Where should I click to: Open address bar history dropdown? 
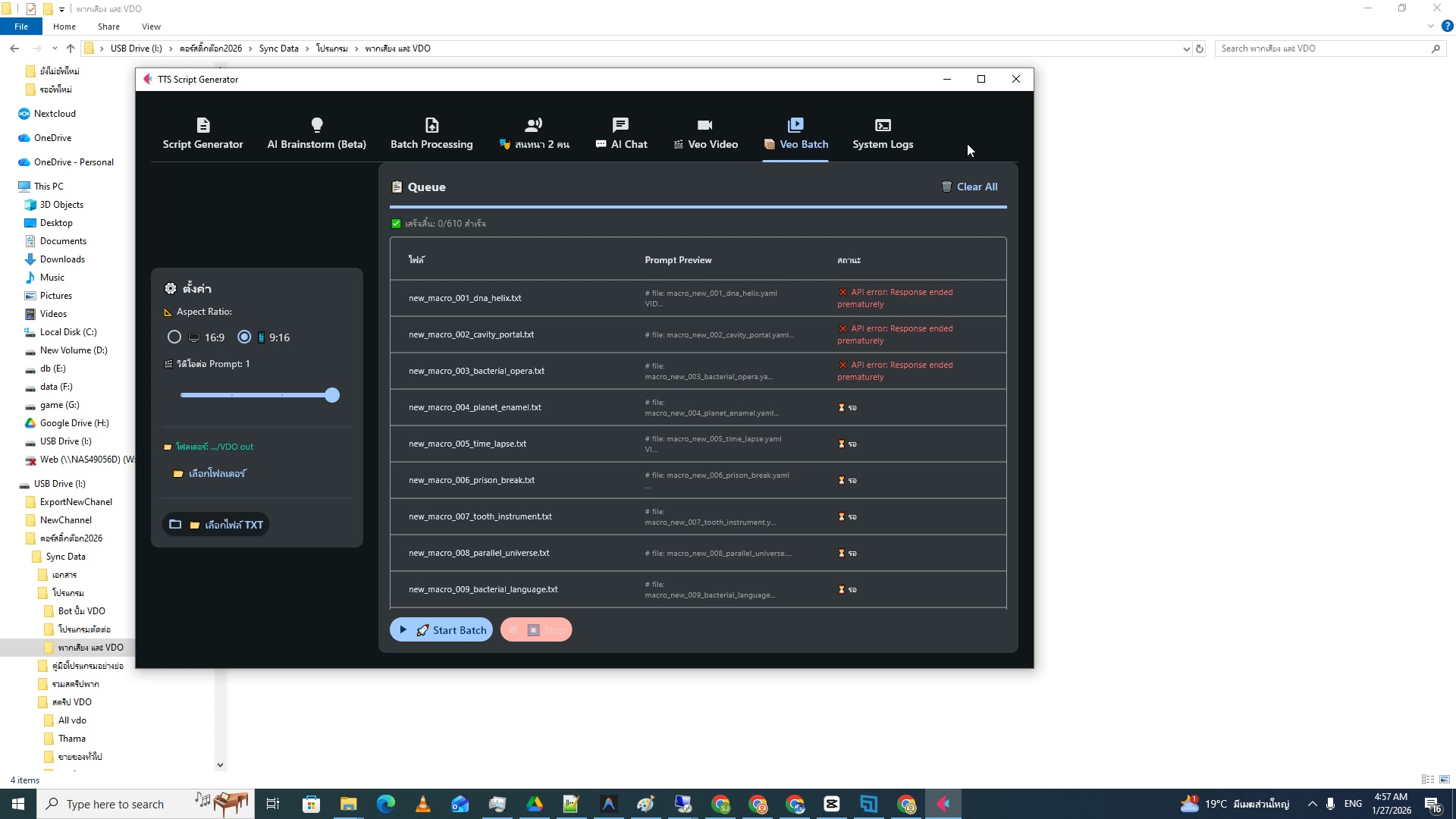click(x=1186, y=49)
